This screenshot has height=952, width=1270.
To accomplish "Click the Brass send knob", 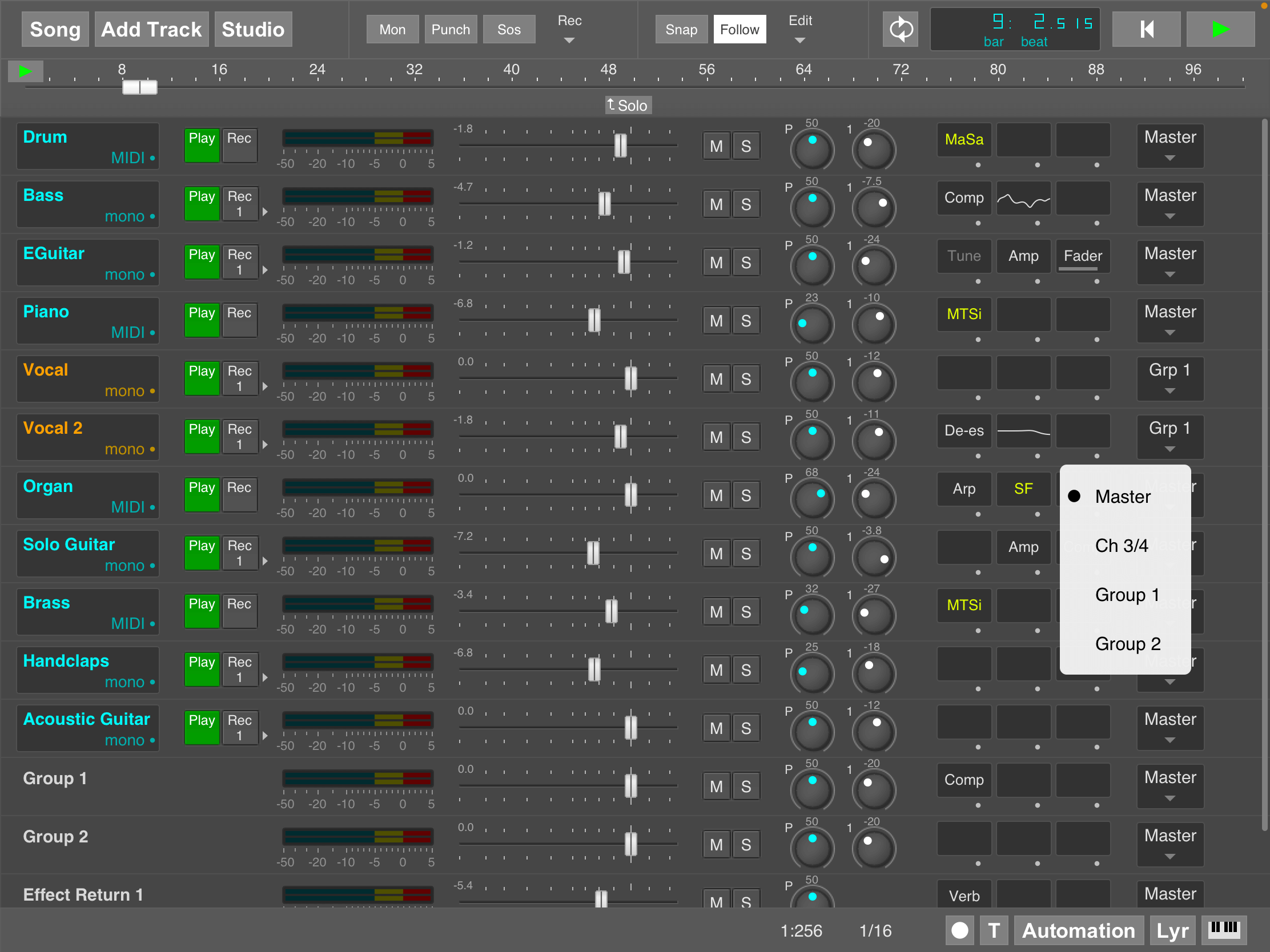I will (873, 615).
